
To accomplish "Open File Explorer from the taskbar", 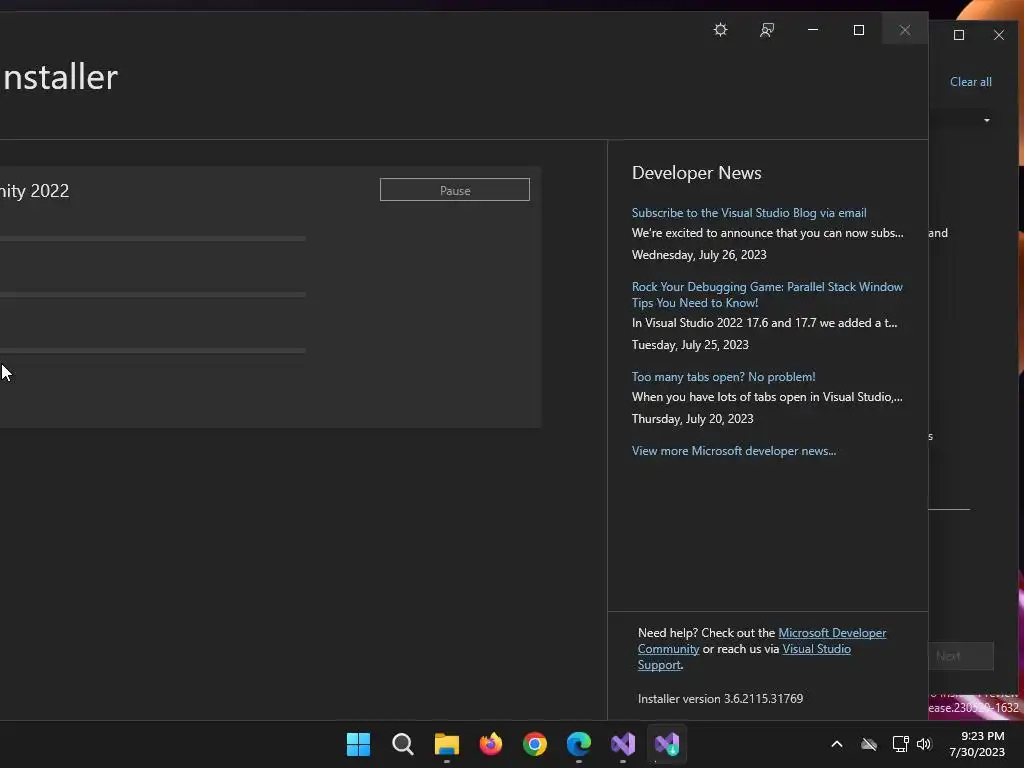I will coord(447,744).
